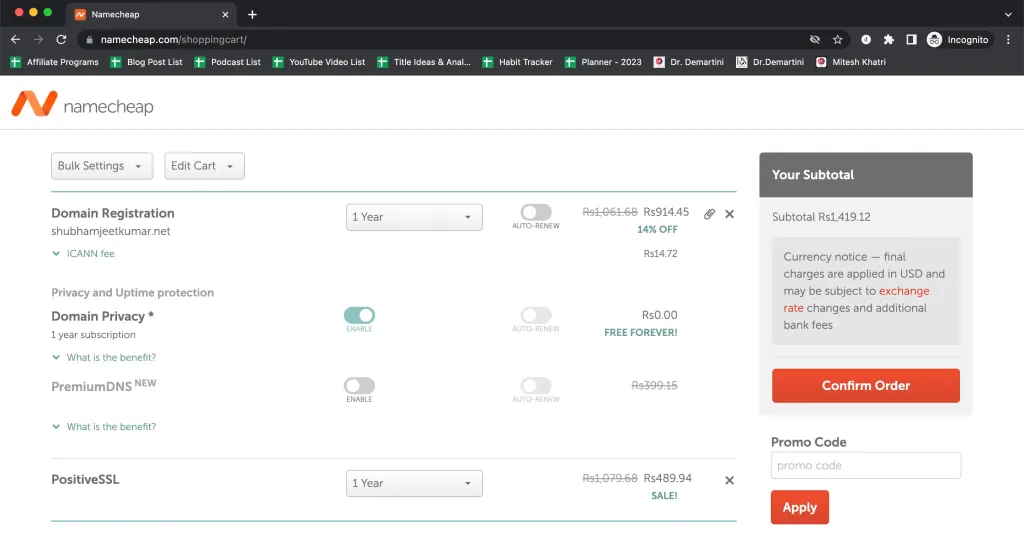
Task: Expand ICANN fee details
Action: [x=84, y=253]
